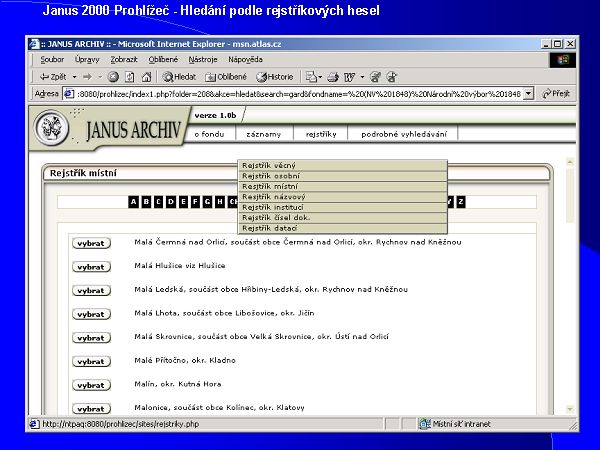Open the rejstříky tab

[321, 134]
